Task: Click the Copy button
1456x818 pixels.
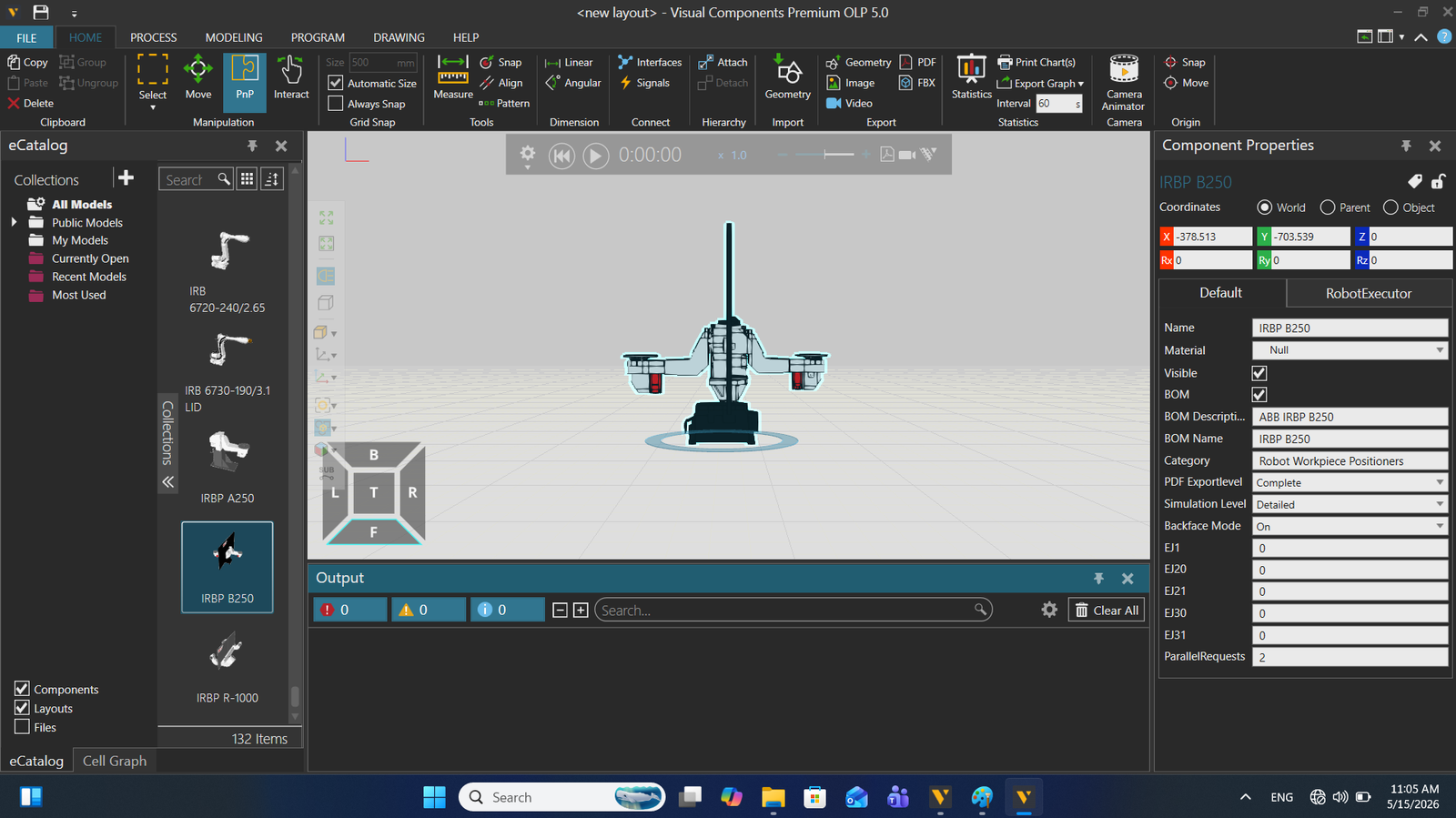Action: click(27, 63)
